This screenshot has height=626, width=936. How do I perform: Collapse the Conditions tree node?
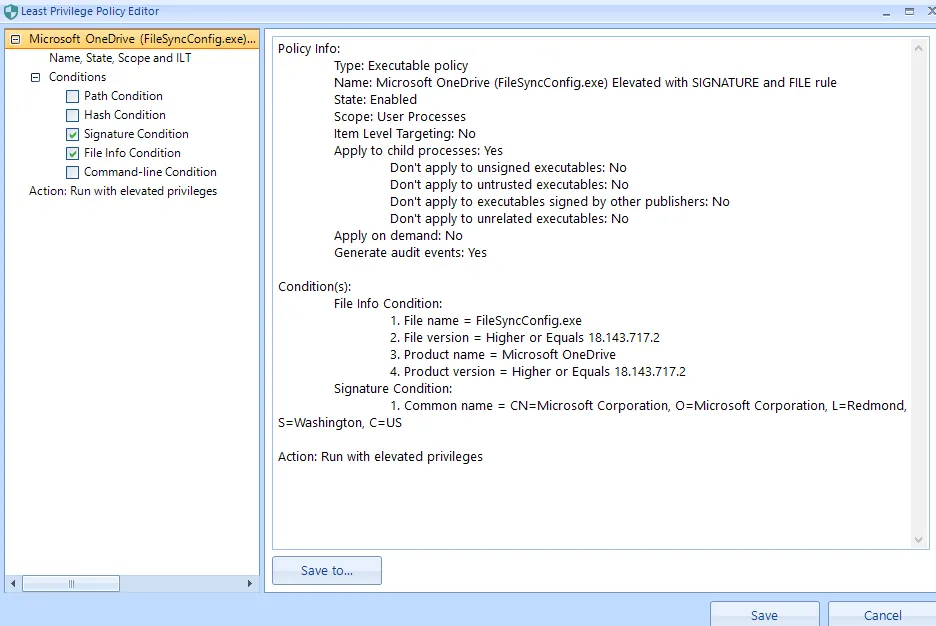point(35,77)
